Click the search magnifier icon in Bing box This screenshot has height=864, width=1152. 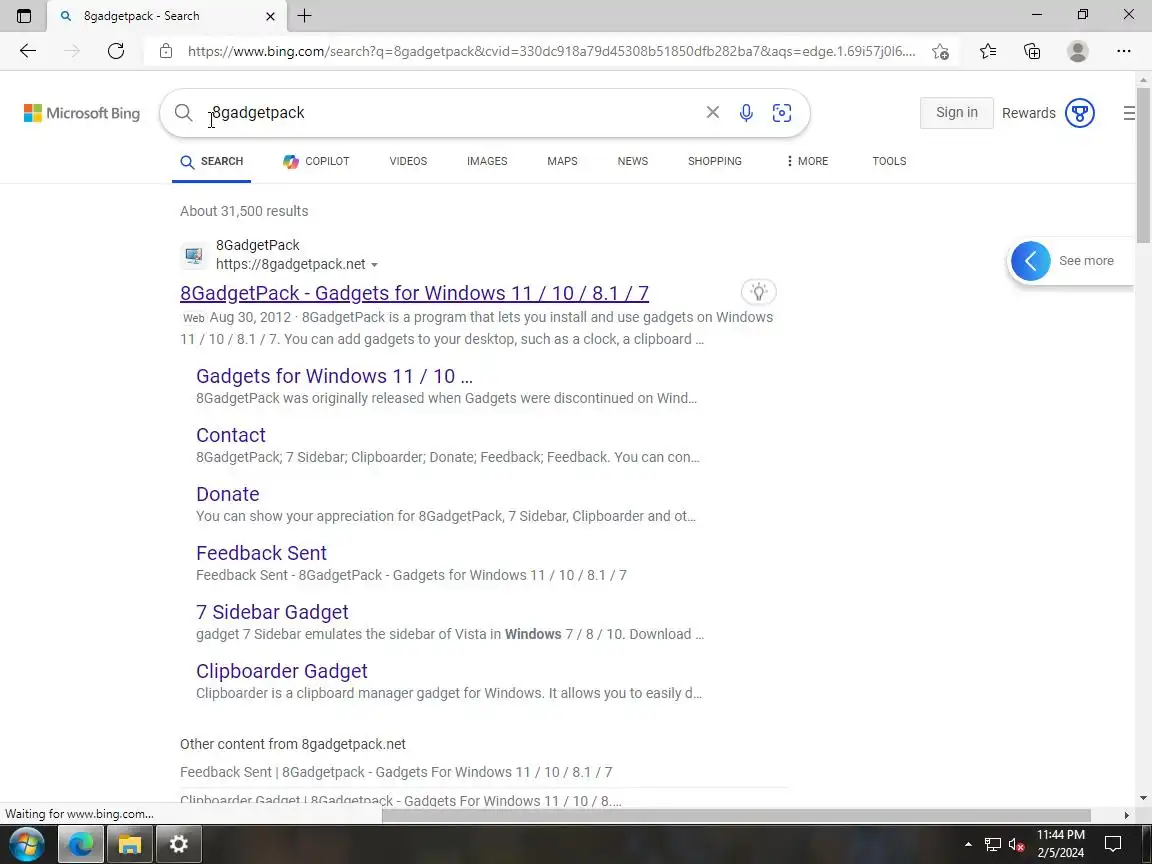pyautogui.click(x=184, y=112)
